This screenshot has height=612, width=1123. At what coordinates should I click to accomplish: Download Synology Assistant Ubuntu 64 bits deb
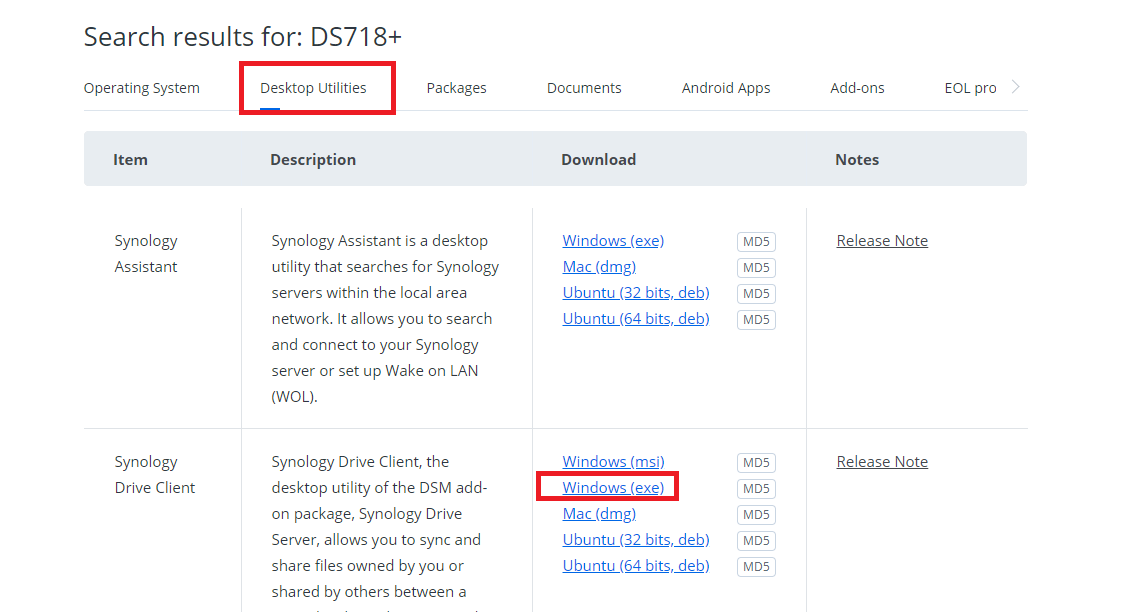point(636,319)
